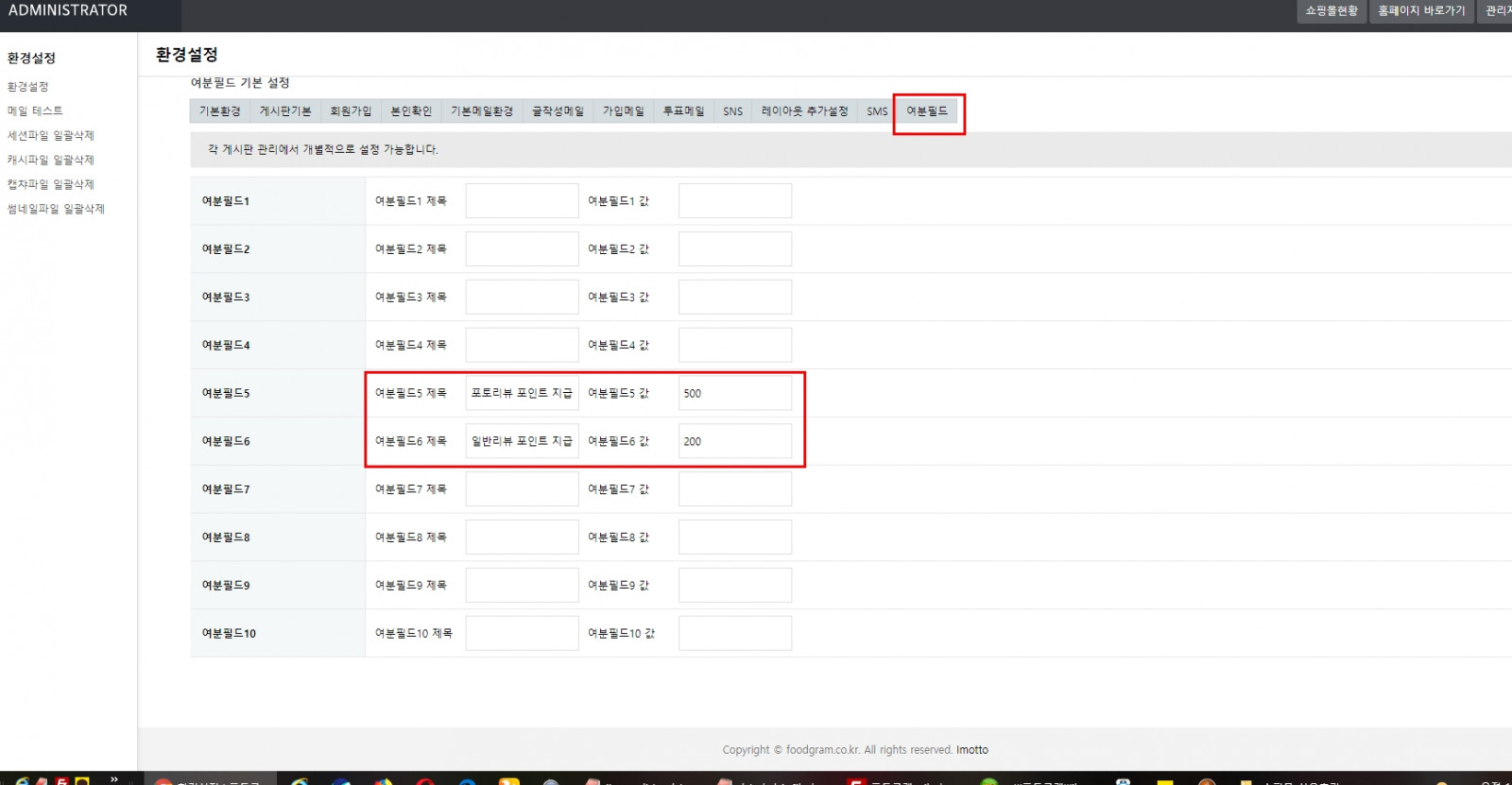Open the SNS settings tab
1512x785 pixels.
[x=732, y=111]
